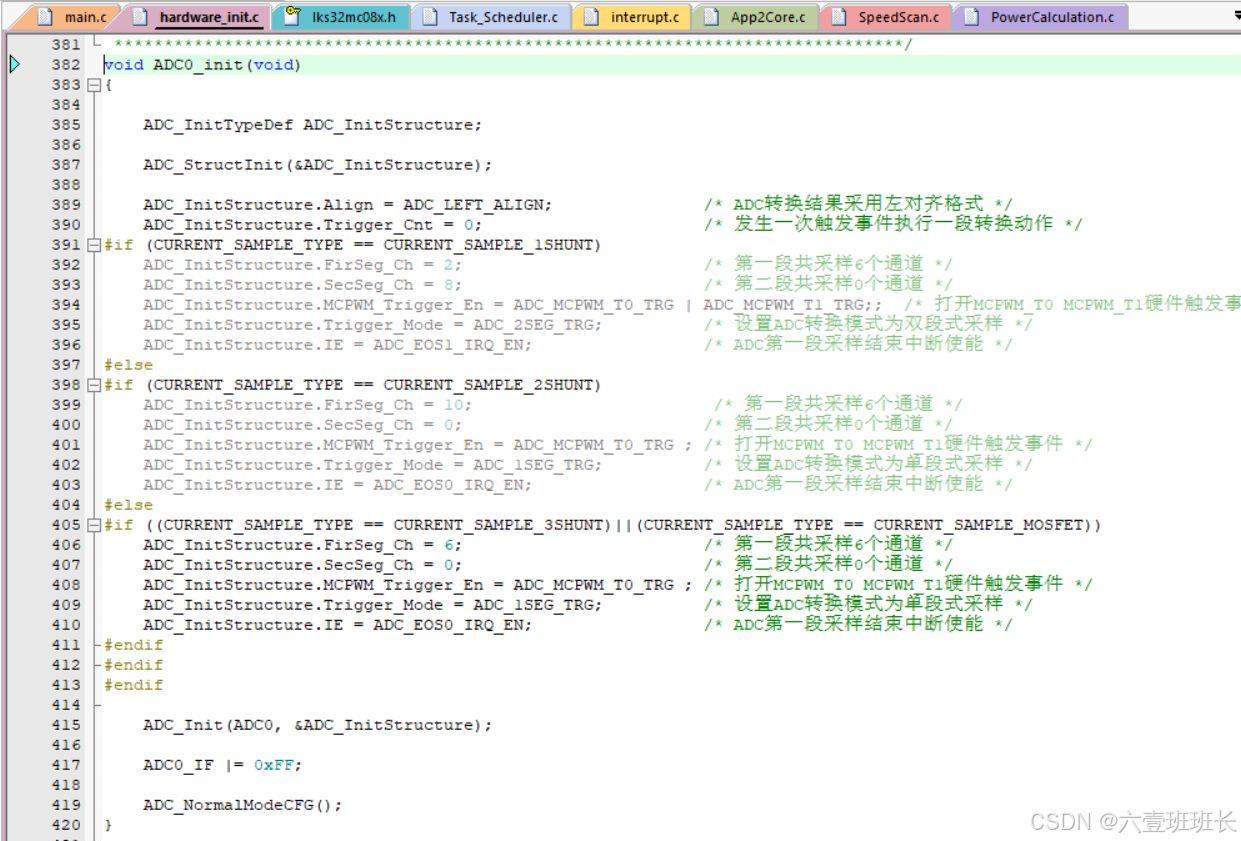Image resolution: width=1241 pixels, height=841 pixels.
Task: Click 'ADC_StructInit(&ADC_InitStructure);' call
Action: pos(317,165)
